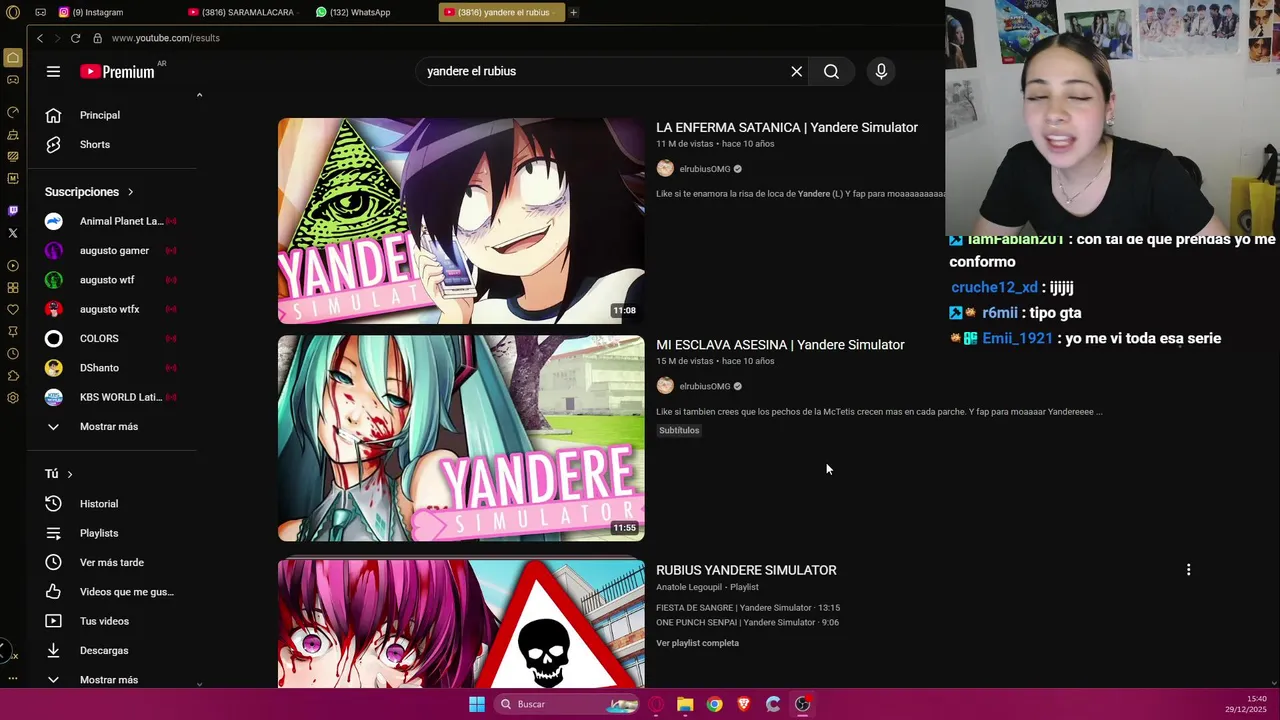Image resolution: width=1280 pixels, height=720 pixels.
Task: Launch Google Chrome from taskbar
Action: pyautogui.click(x=714, y=704)
